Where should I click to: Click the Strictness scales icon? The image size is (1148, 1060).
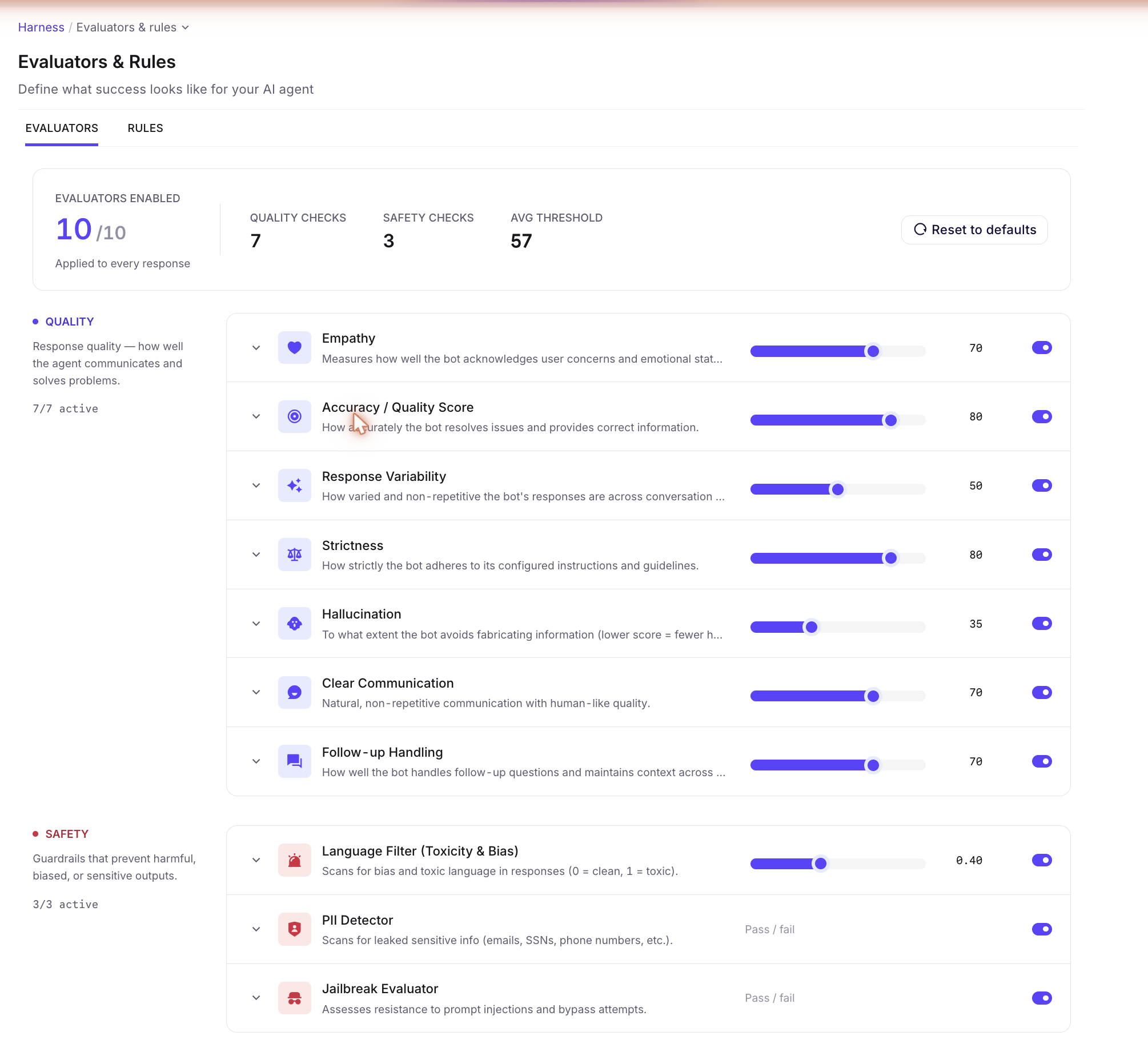point(294,555)
